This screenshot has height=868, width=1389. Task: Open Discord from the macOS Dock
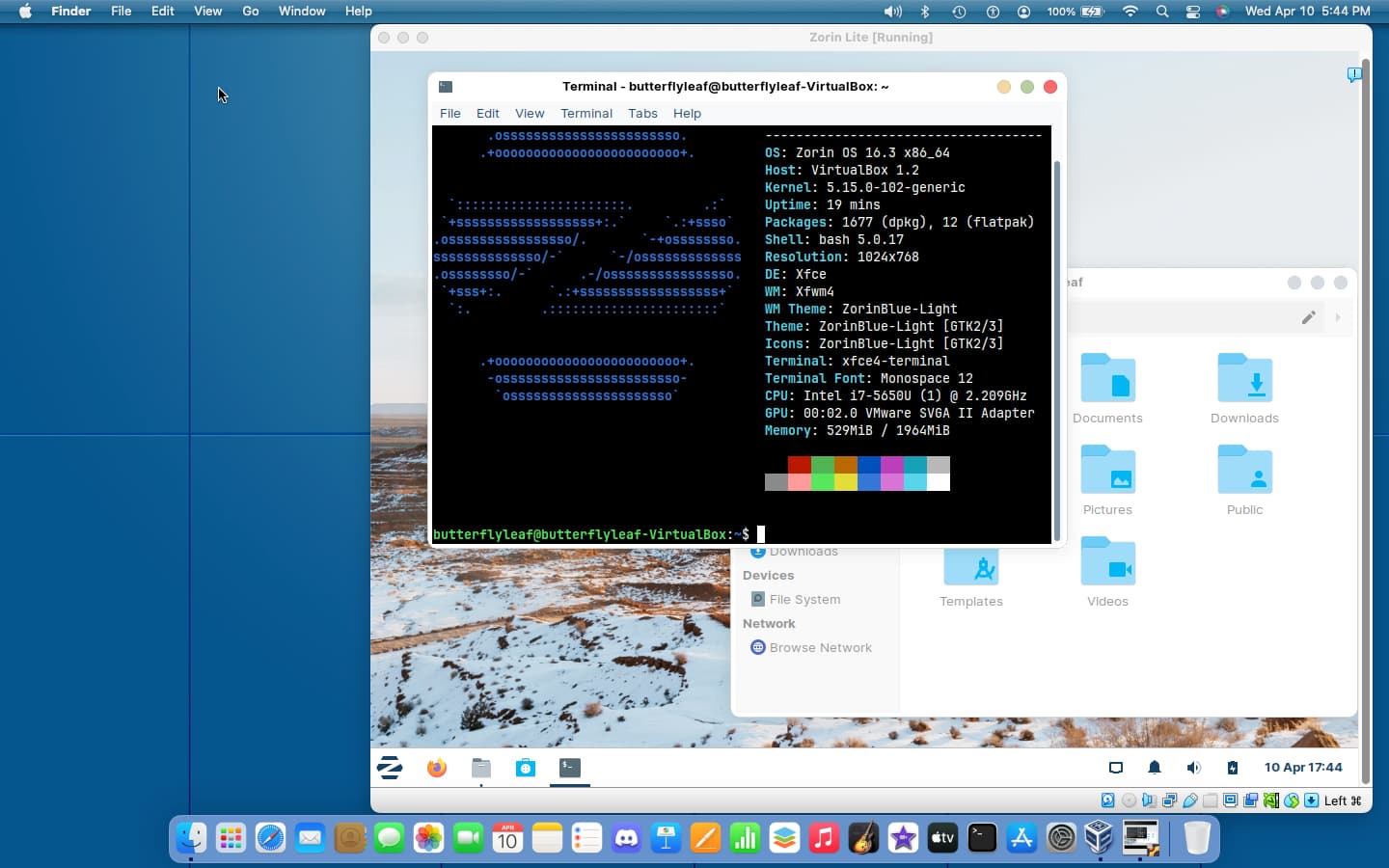click(626, 838)
